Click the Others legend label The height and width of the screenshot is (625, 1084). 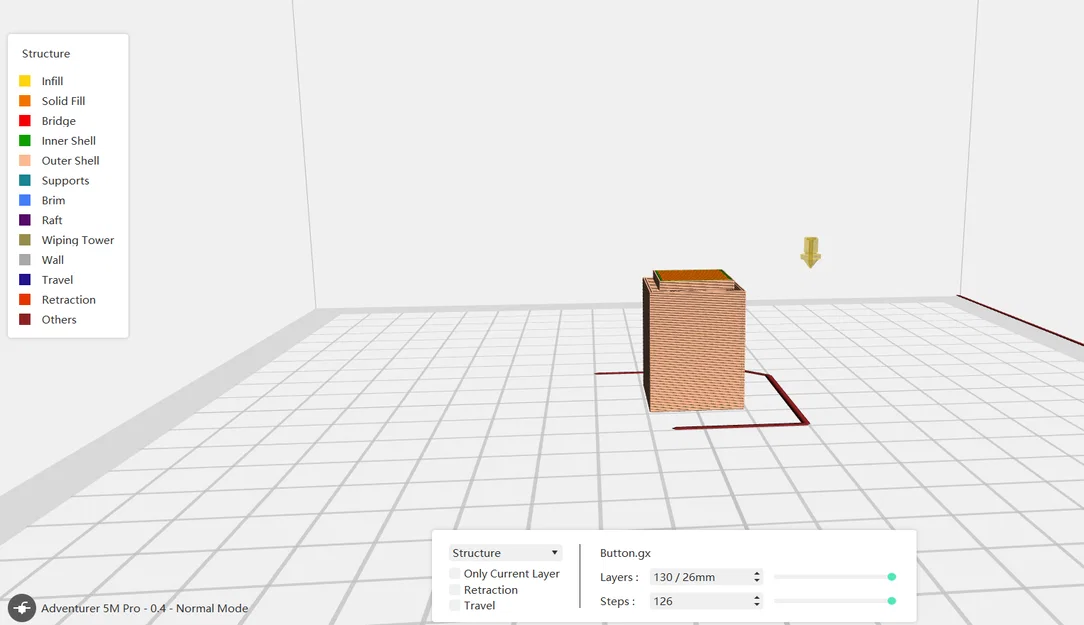[x=59, y=319]
